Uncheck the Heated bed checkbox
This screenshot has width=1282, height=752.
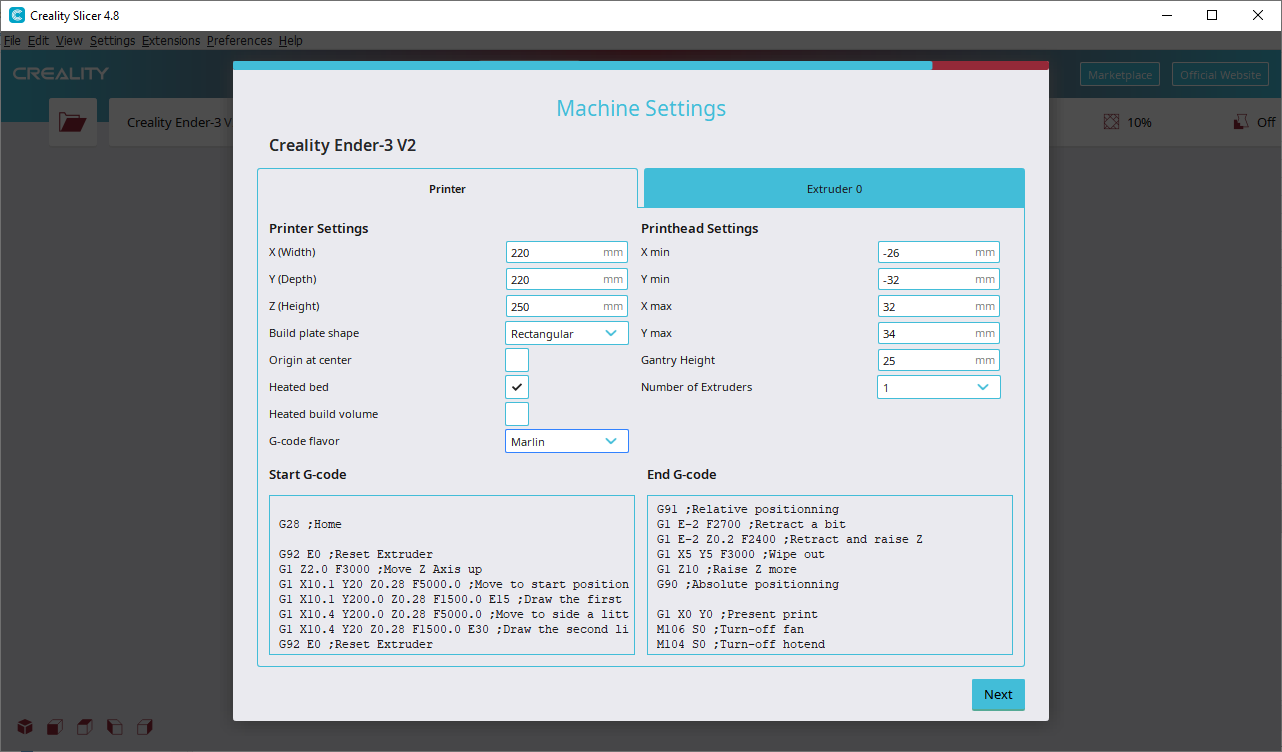pos(517,387)
